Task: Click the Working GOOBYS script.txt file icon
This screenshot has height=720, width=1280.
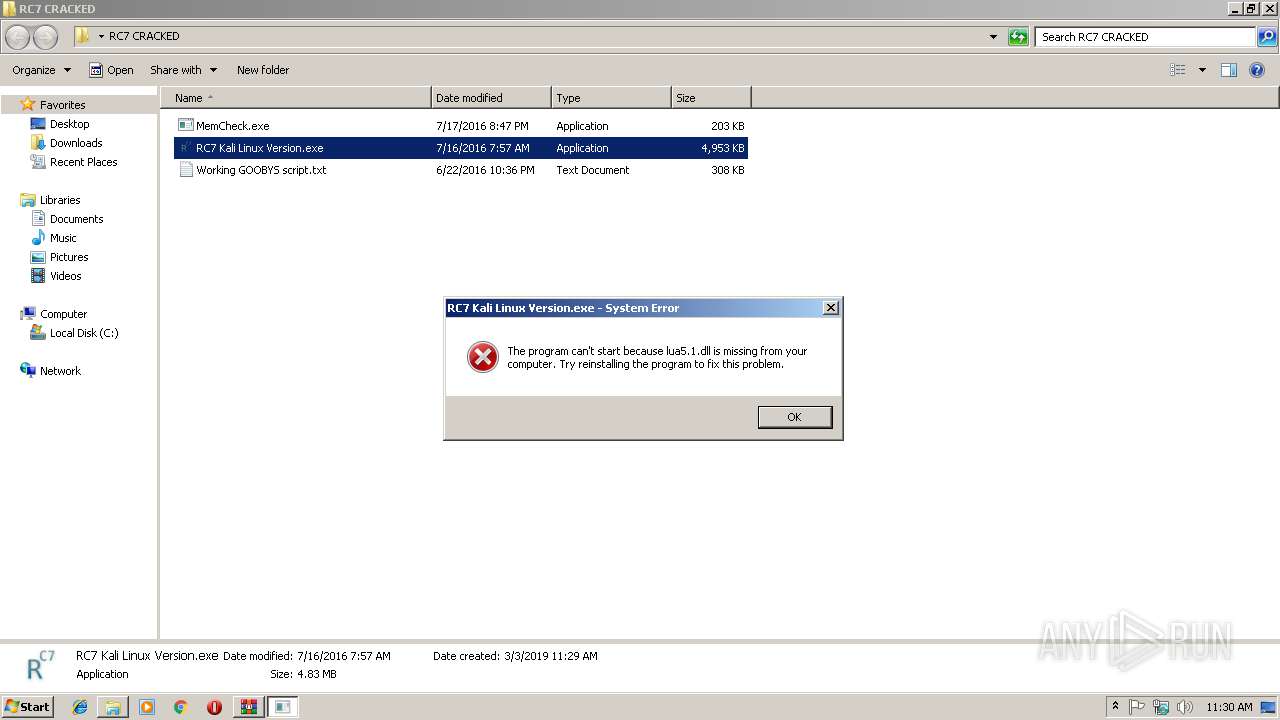Action: (185, 170)
